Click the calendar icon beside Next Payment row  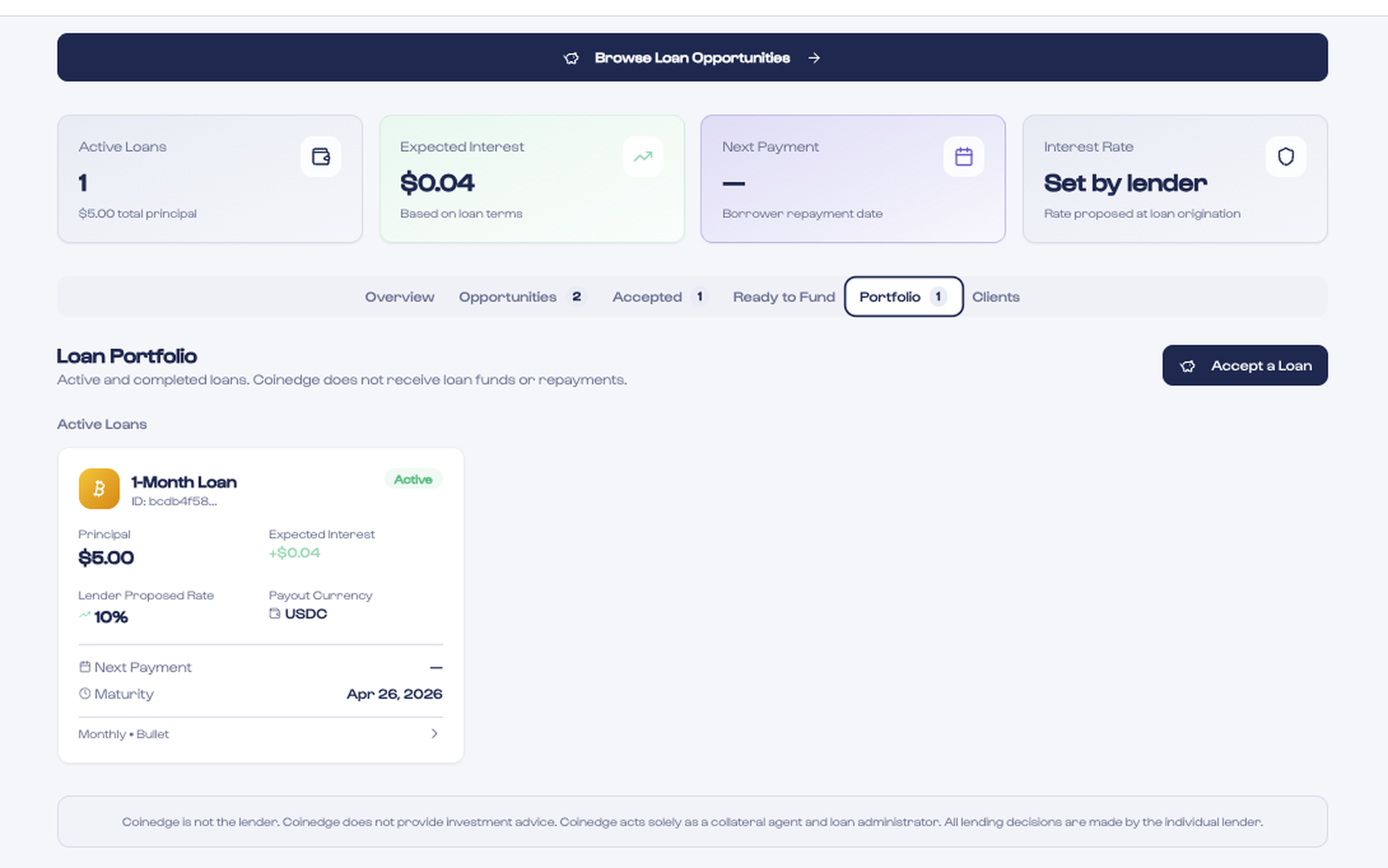tap(84, 667)
